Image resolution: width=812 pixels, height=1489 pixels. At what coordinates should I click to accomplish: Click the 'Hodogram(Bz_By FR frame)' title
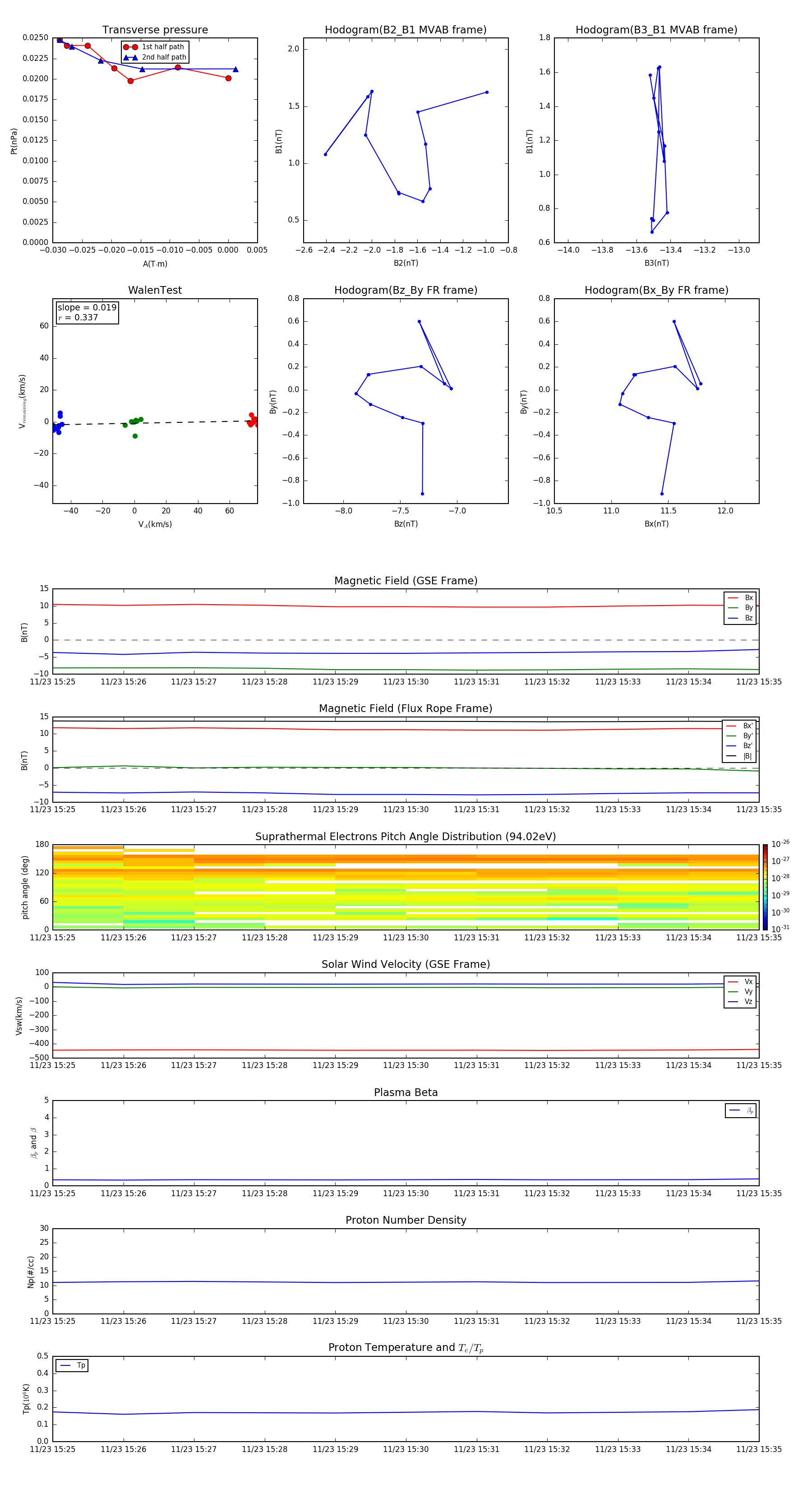(x=406, y=290)
